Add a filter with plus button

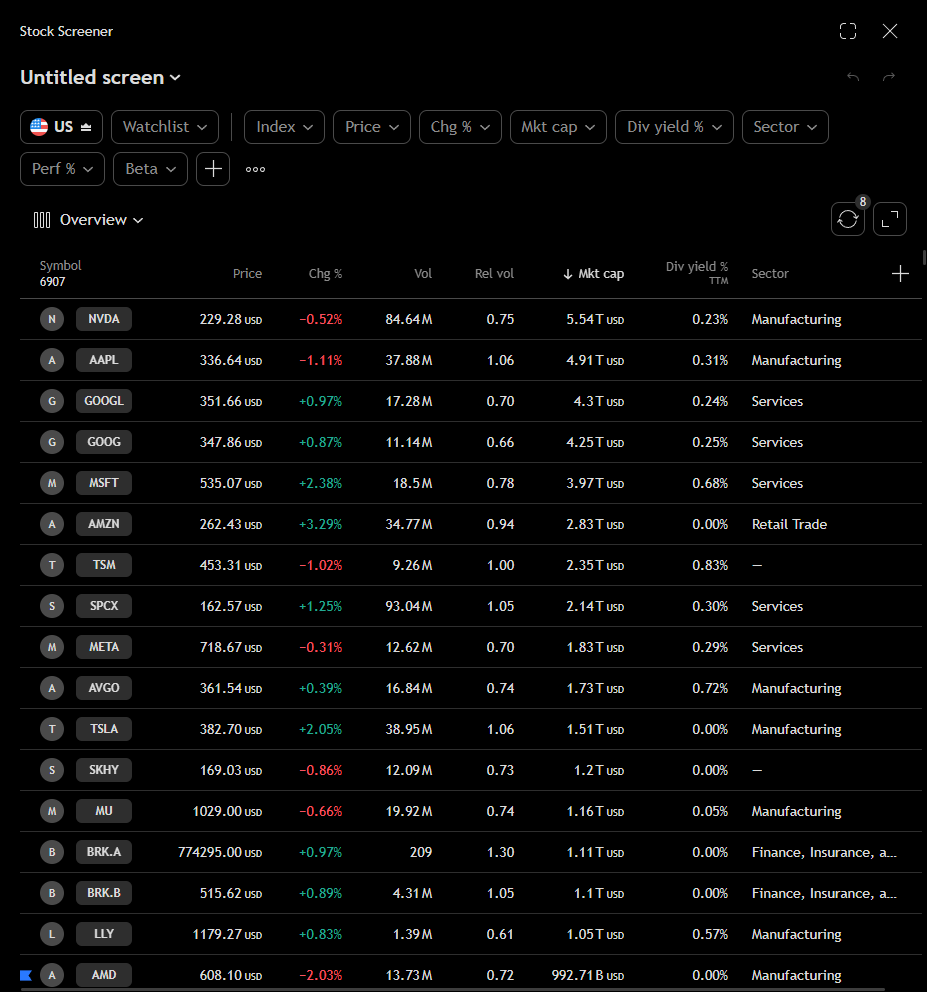213,169
